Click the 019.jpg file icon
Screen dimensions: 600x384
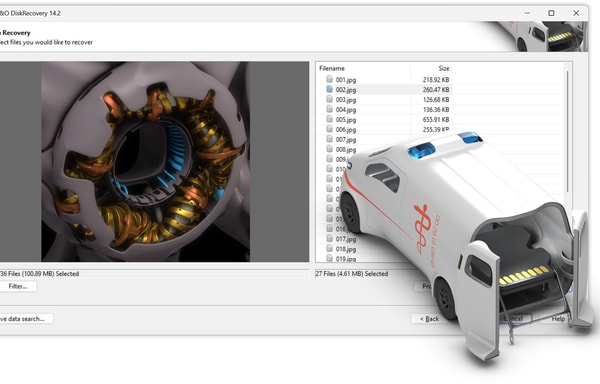tap(329, 258)
